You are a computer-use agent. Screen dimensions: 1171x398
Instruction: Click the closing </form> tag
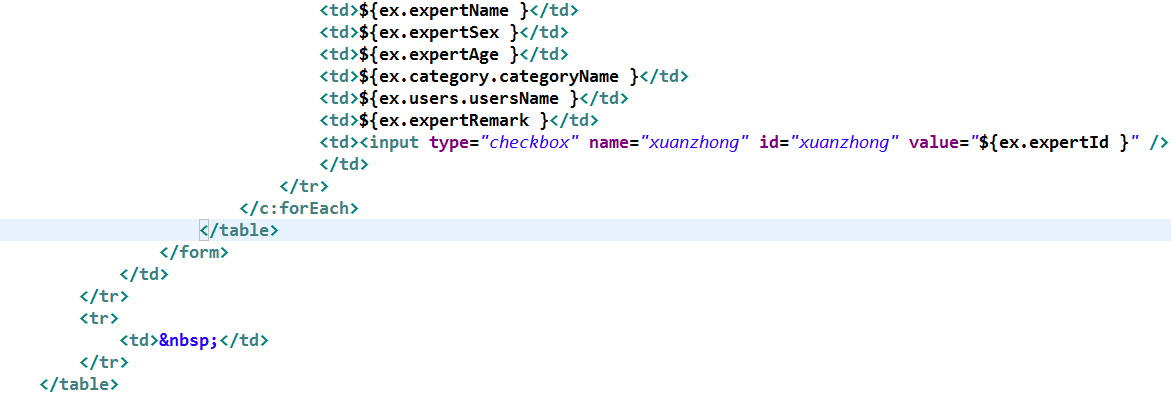coord(194,252)
